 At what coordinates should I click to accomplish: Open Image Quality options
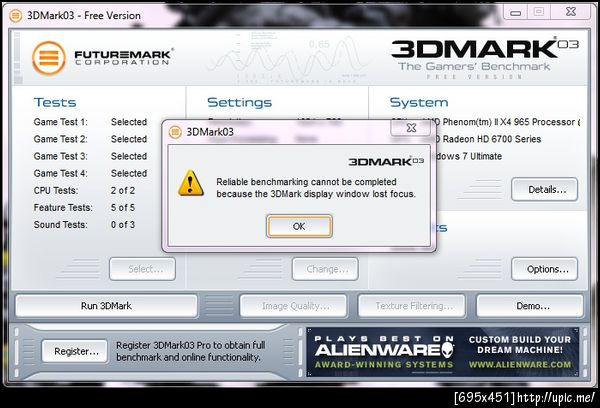coord(293,306)
